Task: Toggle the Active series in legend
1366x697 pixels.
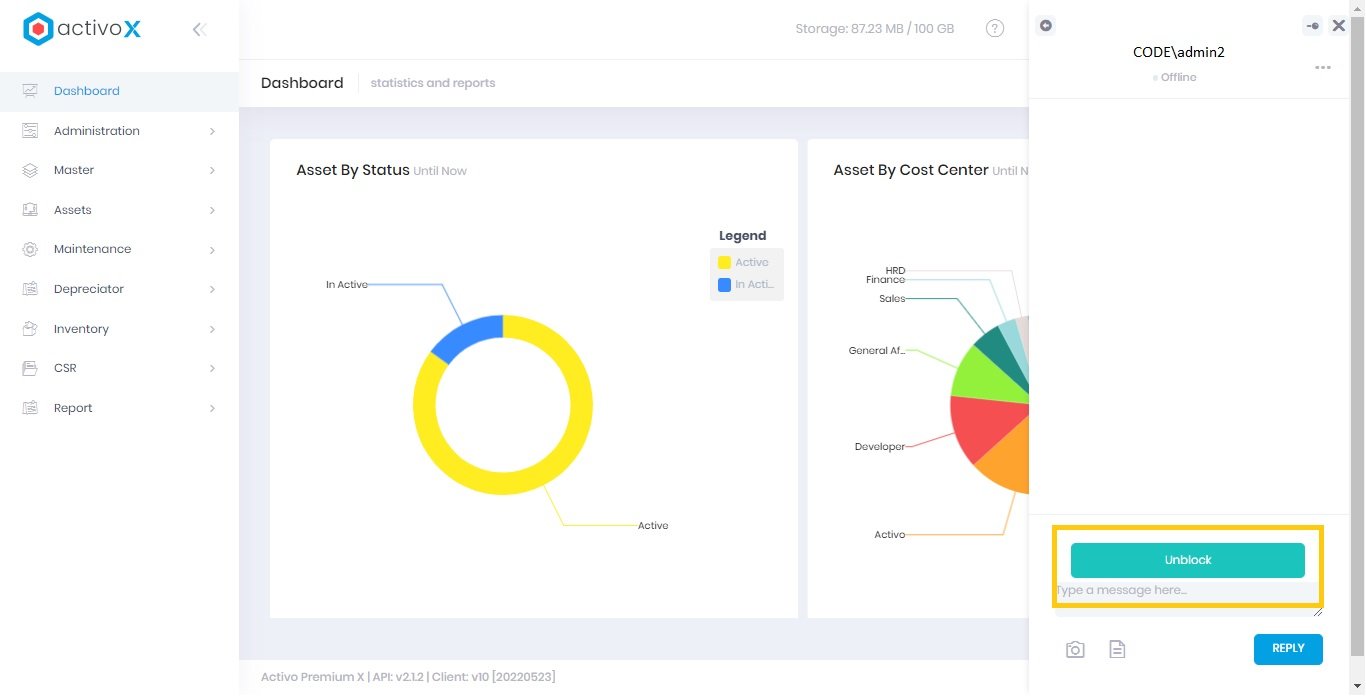Action: (x=744, y=262)
